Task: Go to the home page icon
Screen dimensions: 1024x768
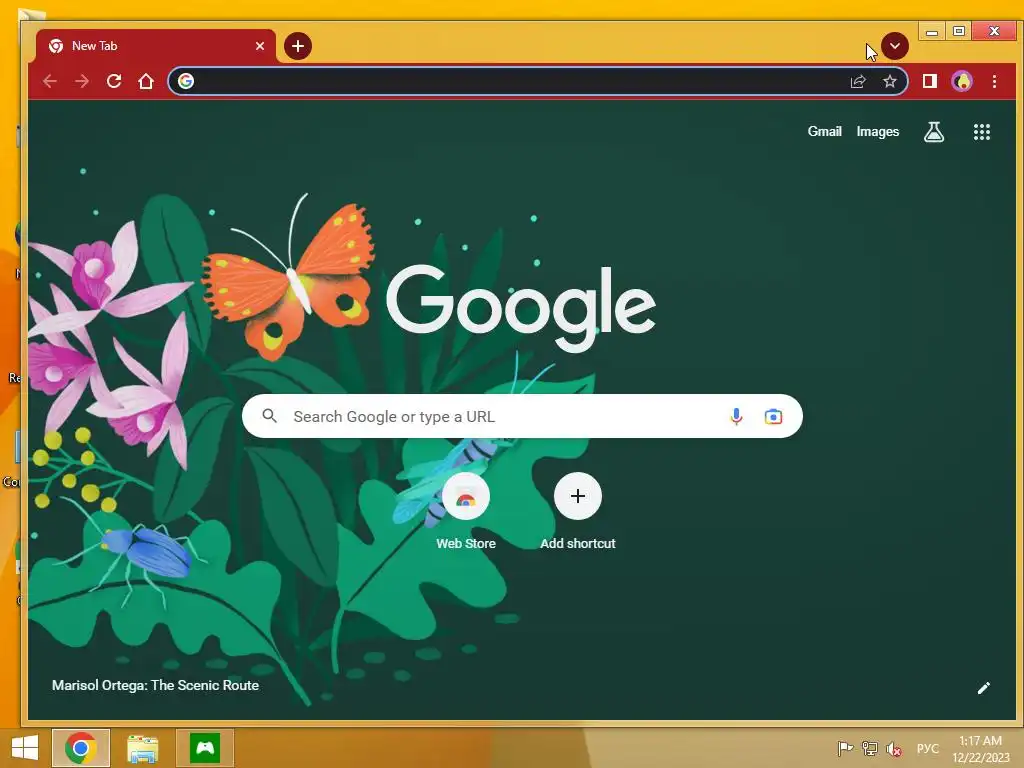Action: tap(146, 81)
